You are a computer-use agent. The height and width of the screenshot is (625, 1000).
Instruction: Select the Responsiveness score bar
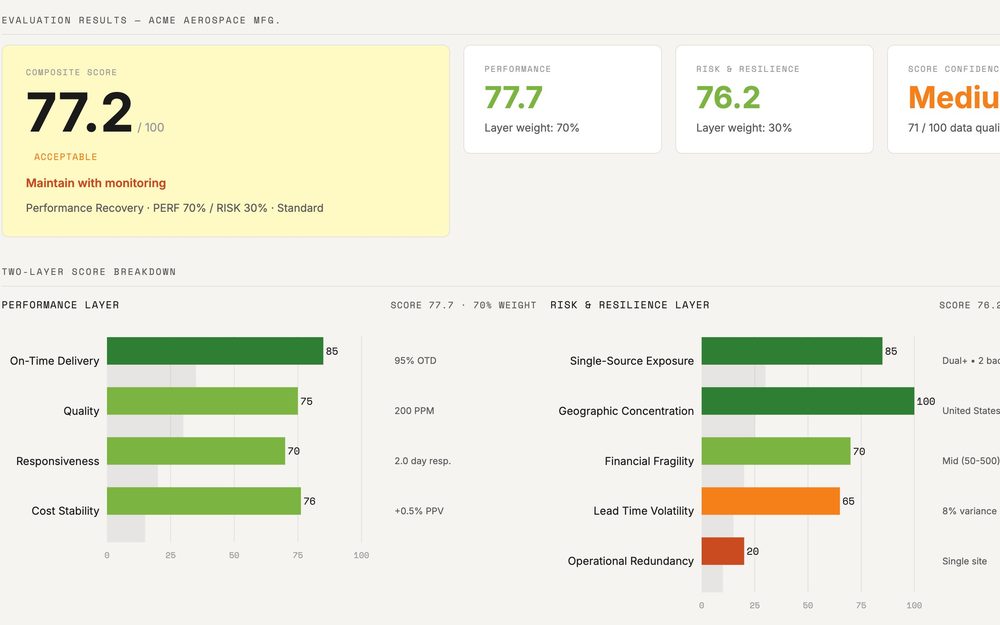point(196,451)
